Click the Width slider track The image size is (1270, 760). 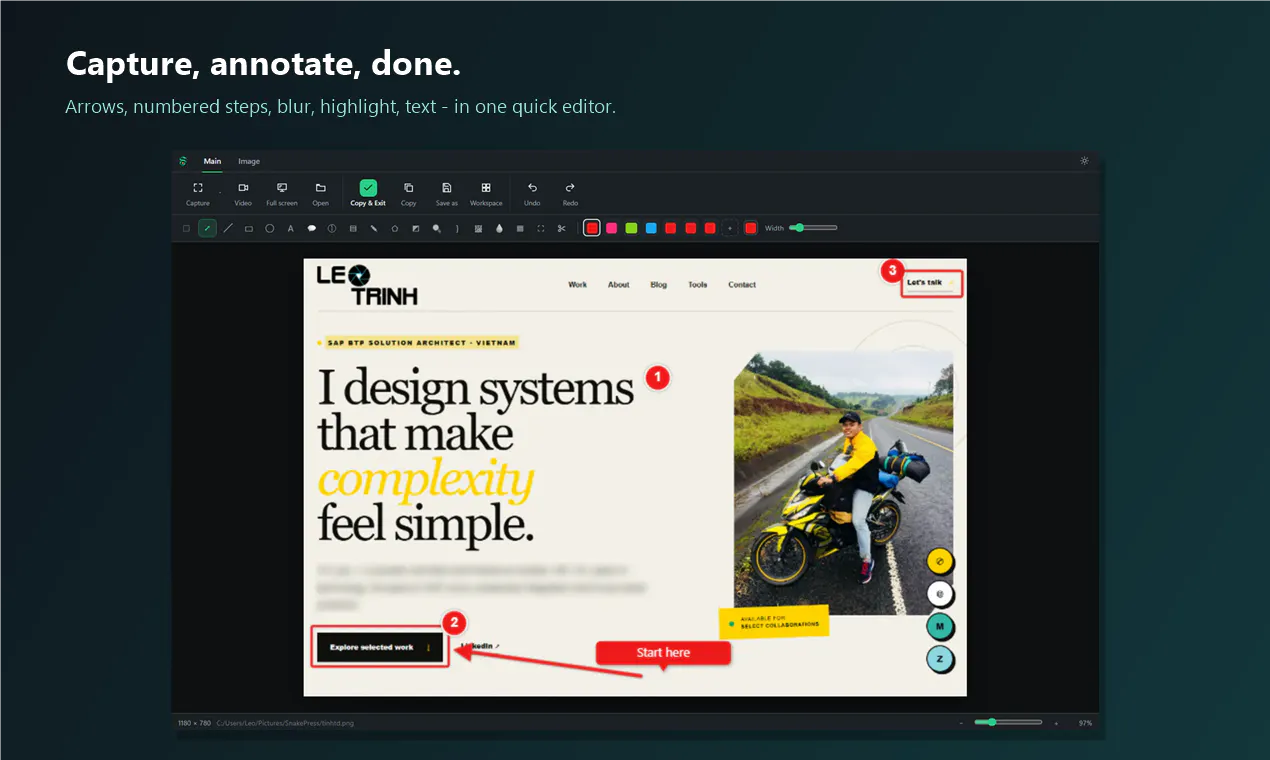pos(813,228)
